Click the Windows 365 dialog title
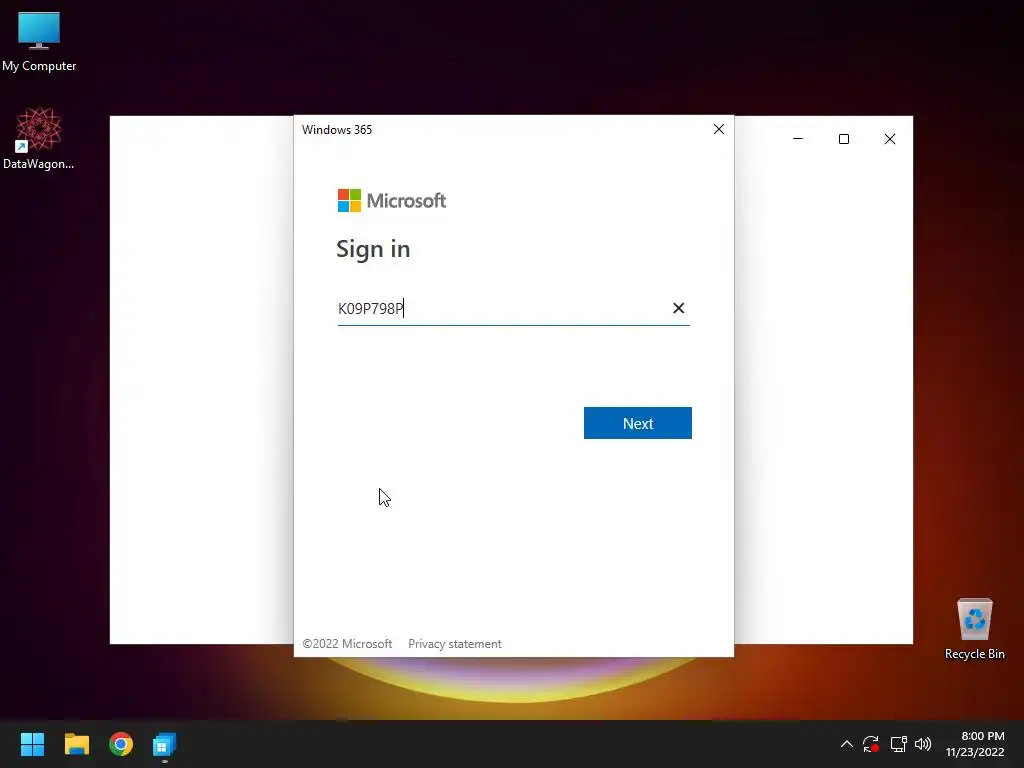 click(x=337, y=129)
